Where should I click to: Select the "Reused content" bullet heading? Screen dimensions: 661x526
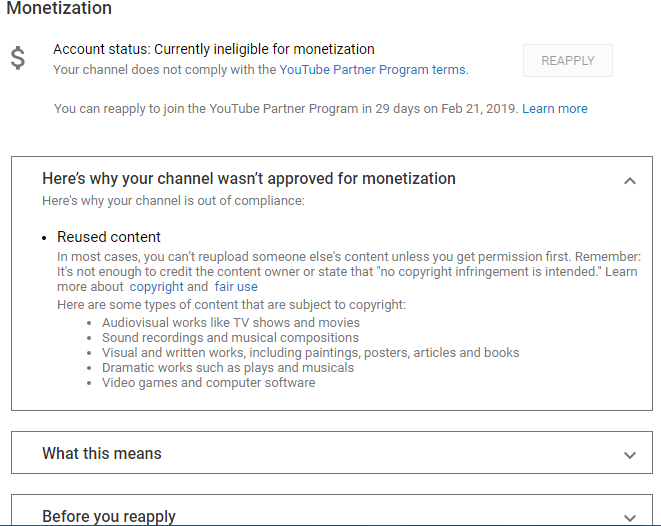click(x=109, y=237)
